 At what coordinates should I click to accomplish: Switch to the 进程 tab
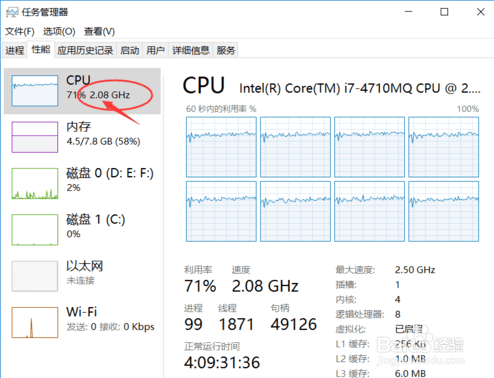click(14, 50)
